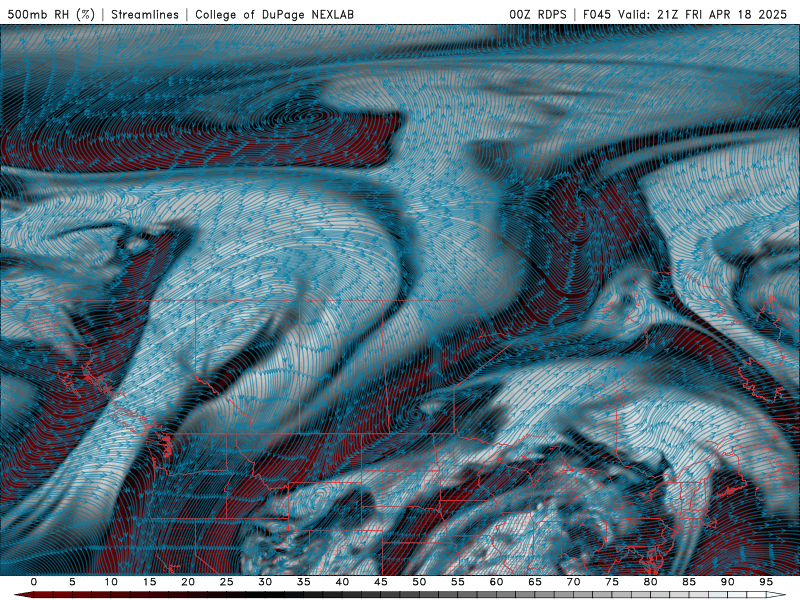800x600 pixels.
Task: Click the "25" tick label on the legend
Action: click(x=227, y=582)
